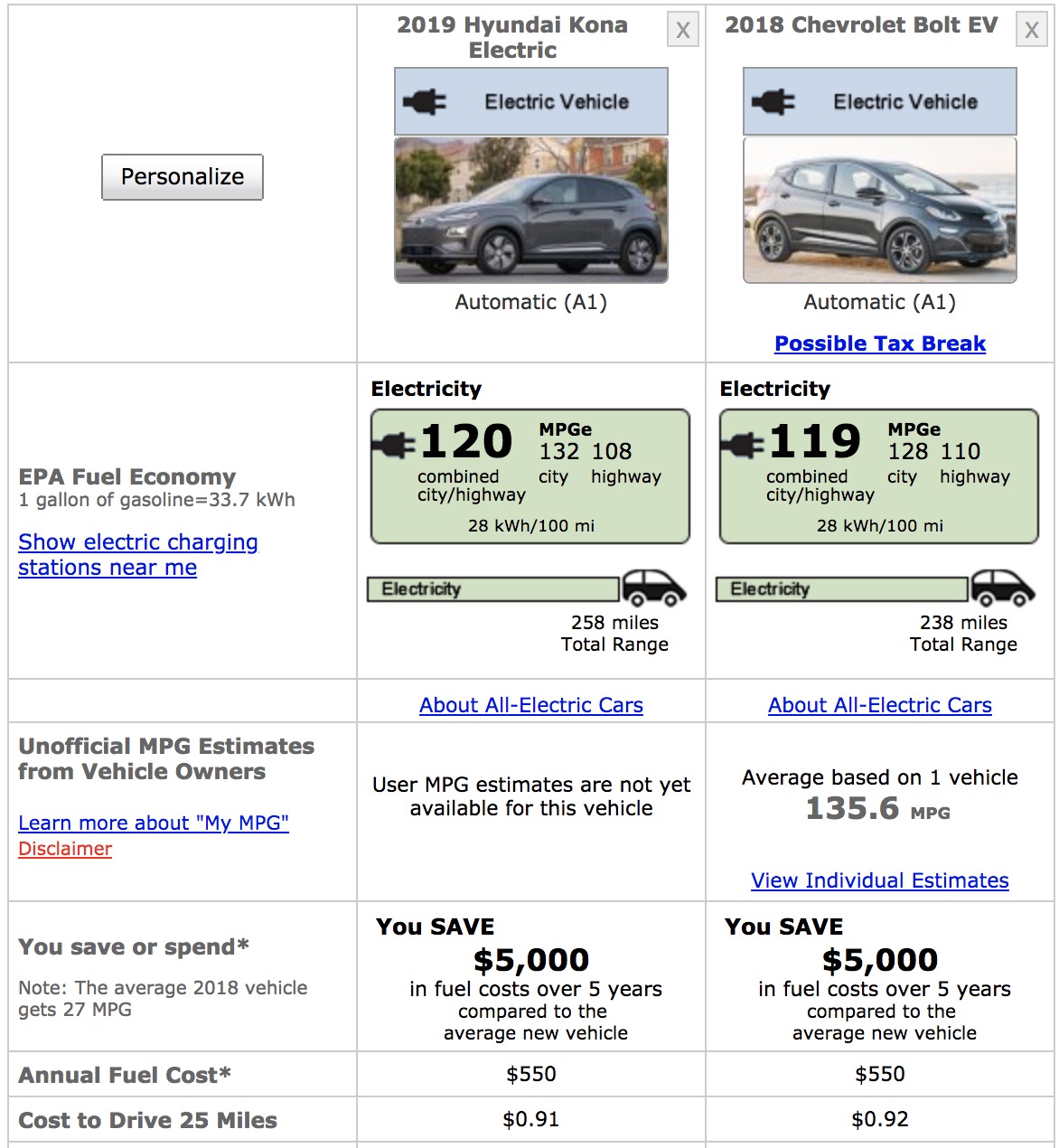Click the Chevrolet Bolt EV car photo
Image resolution: width=1059 pixels, height=1148 pixels.
(879, 211)
